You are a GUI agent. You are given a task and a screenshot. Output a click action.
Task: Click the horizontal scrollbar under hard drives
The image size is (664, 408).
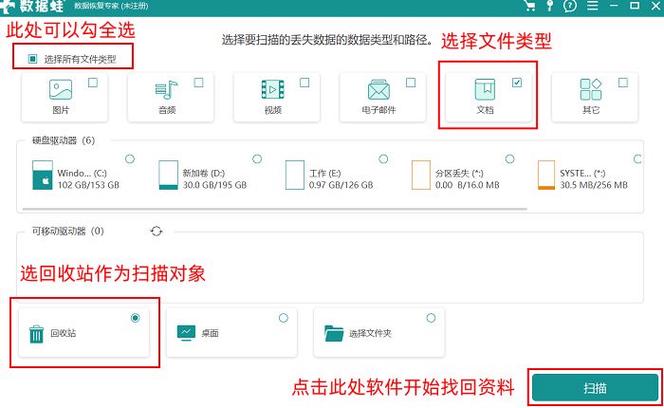coord(275,209)
